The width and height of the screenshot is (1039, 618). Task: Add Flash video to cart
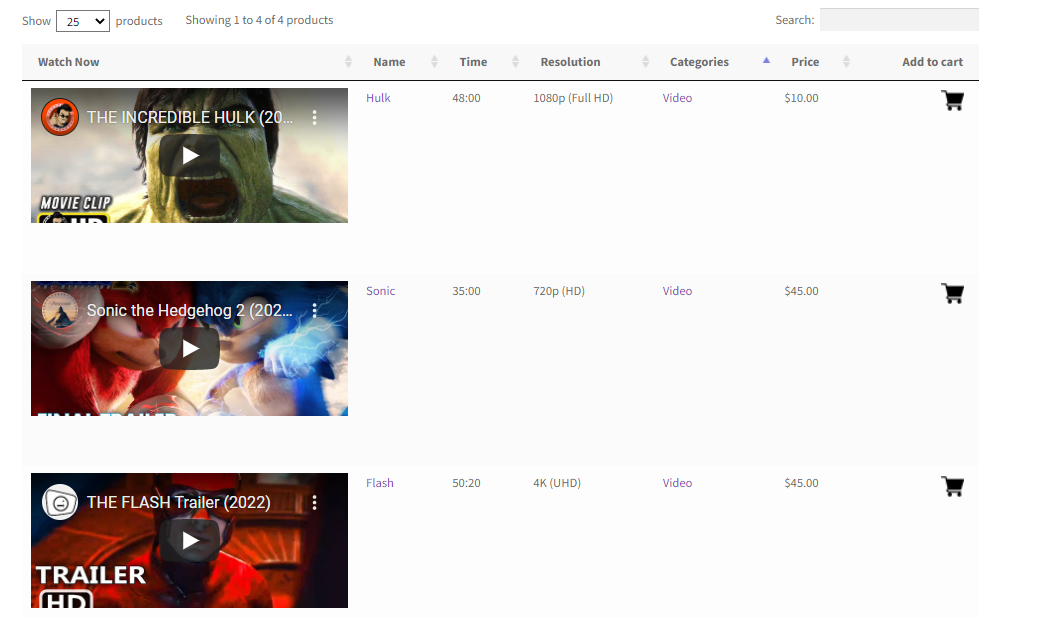coord(952,486)
